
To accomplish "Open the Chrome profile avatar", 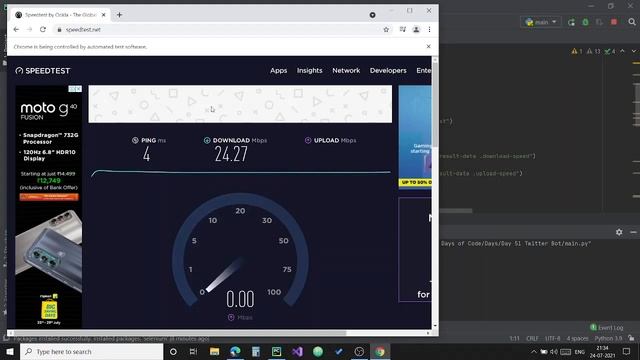I will point(416,29).
